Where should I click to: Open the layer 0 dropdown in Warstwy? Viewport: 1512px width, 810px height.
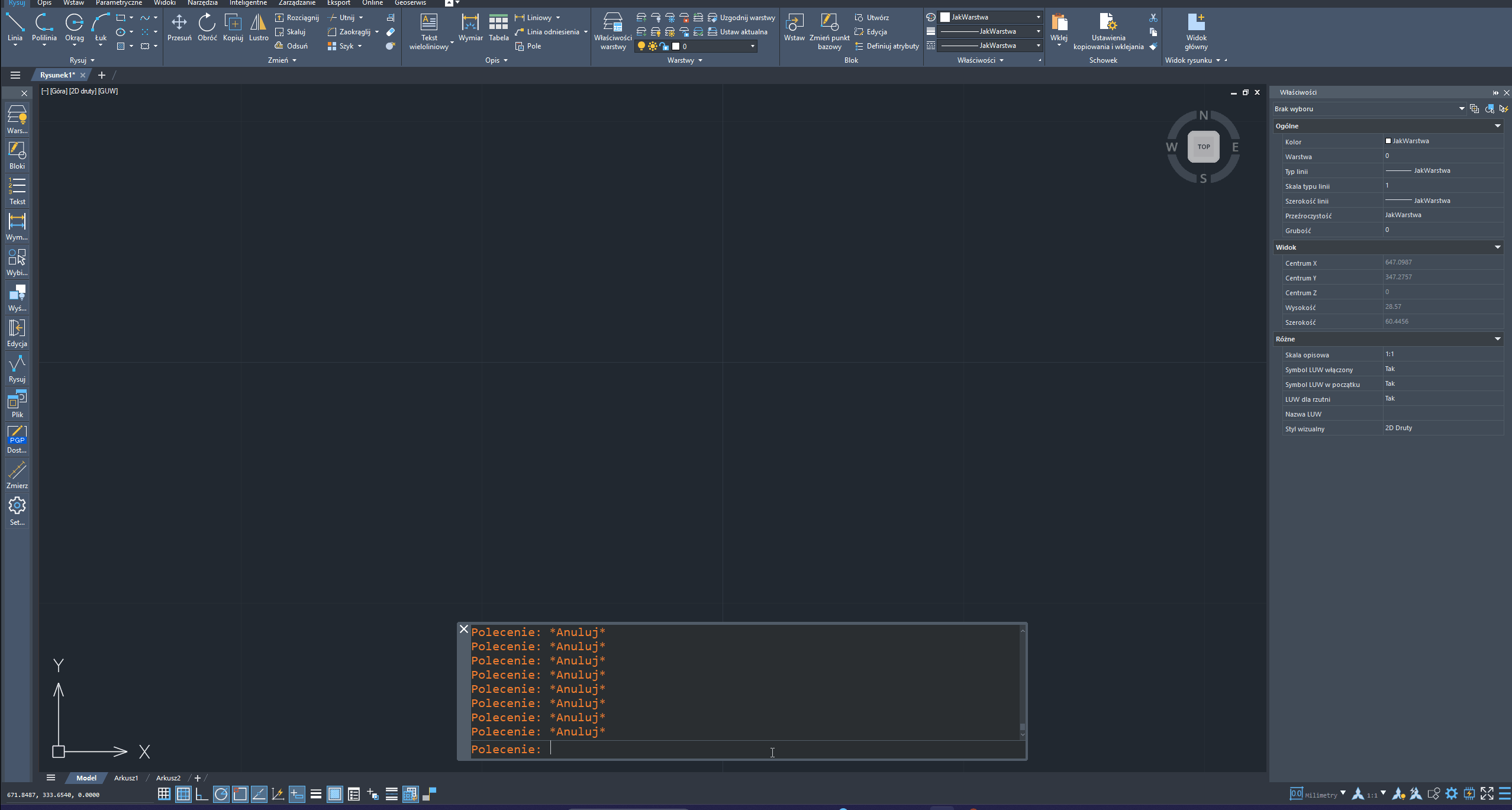tap(696, 46)
